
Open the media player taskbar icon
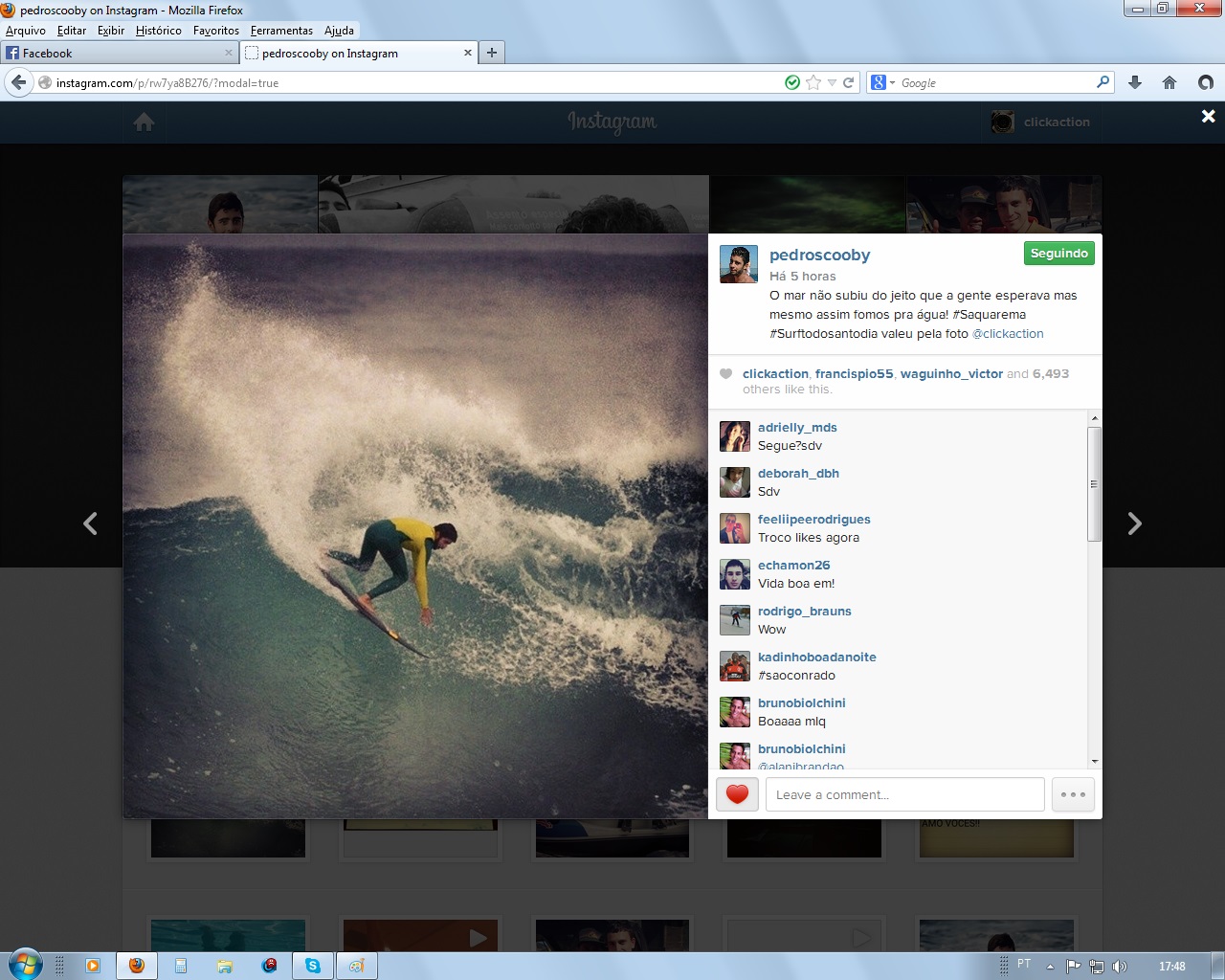point(93,966)
